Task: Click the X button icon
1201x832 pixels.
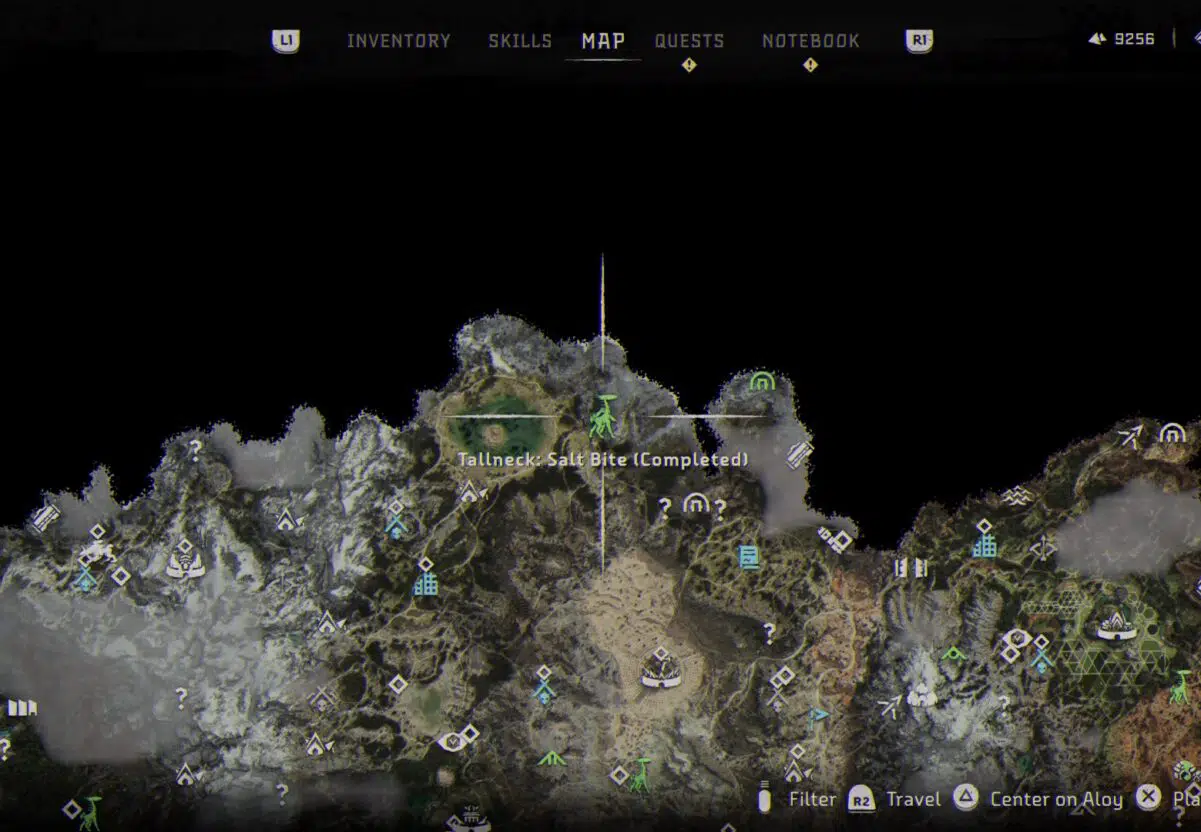Action: pos(1149,798)
